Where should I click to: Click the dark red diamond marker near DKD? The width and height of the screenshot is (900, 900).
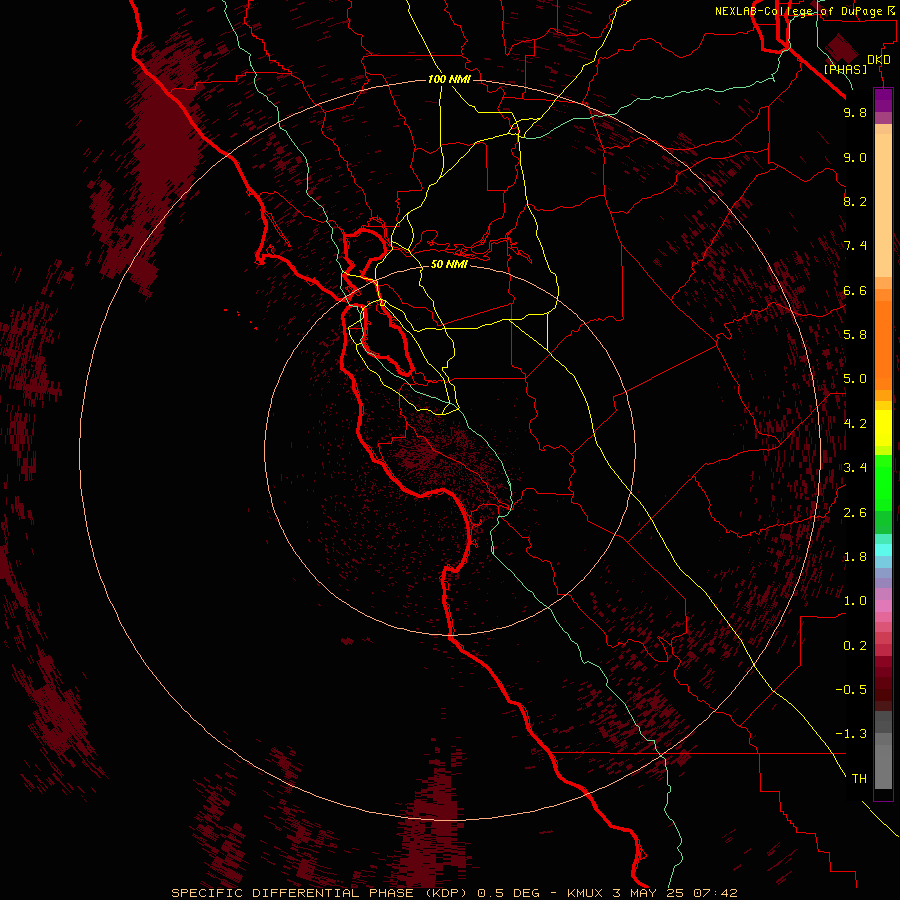point(841,48)
